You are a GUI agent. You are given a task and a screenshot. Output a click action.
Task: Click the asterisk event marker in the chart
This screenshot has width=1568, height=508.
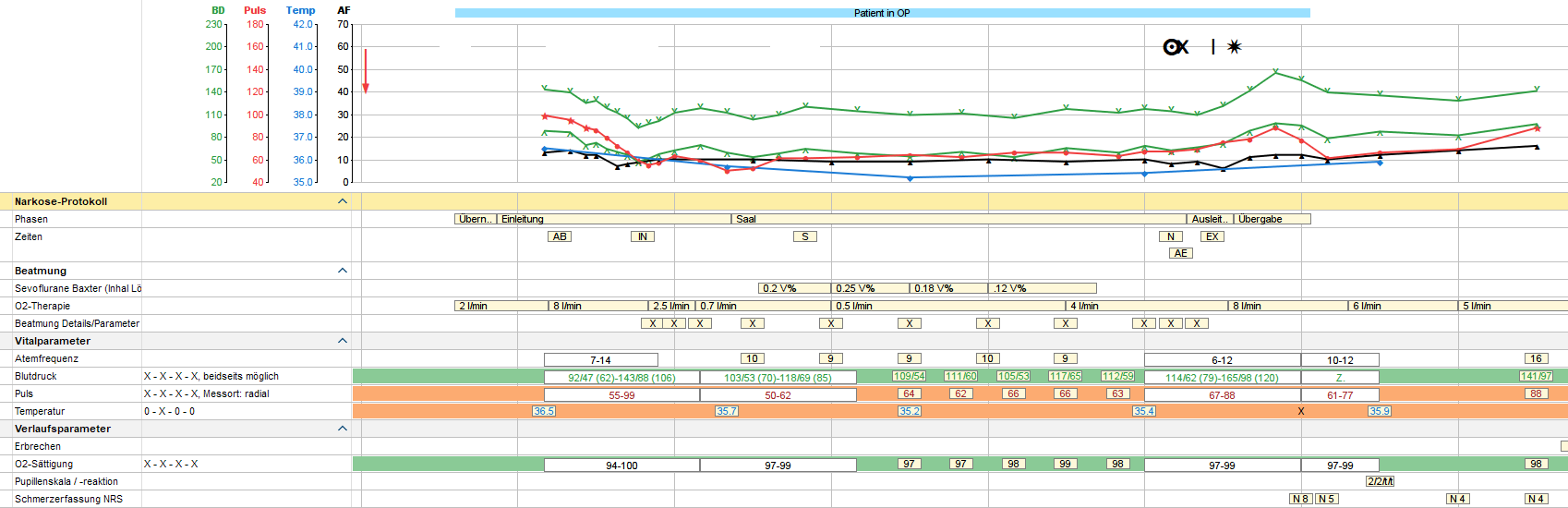[x=1235, y=47]
